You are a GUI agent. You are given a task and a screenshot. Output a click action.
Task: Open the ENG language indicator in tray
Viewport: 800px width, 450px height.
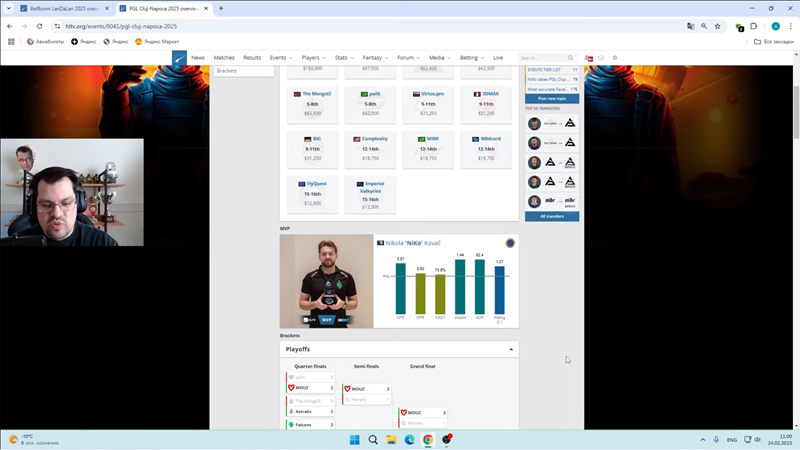pos(732,440)
